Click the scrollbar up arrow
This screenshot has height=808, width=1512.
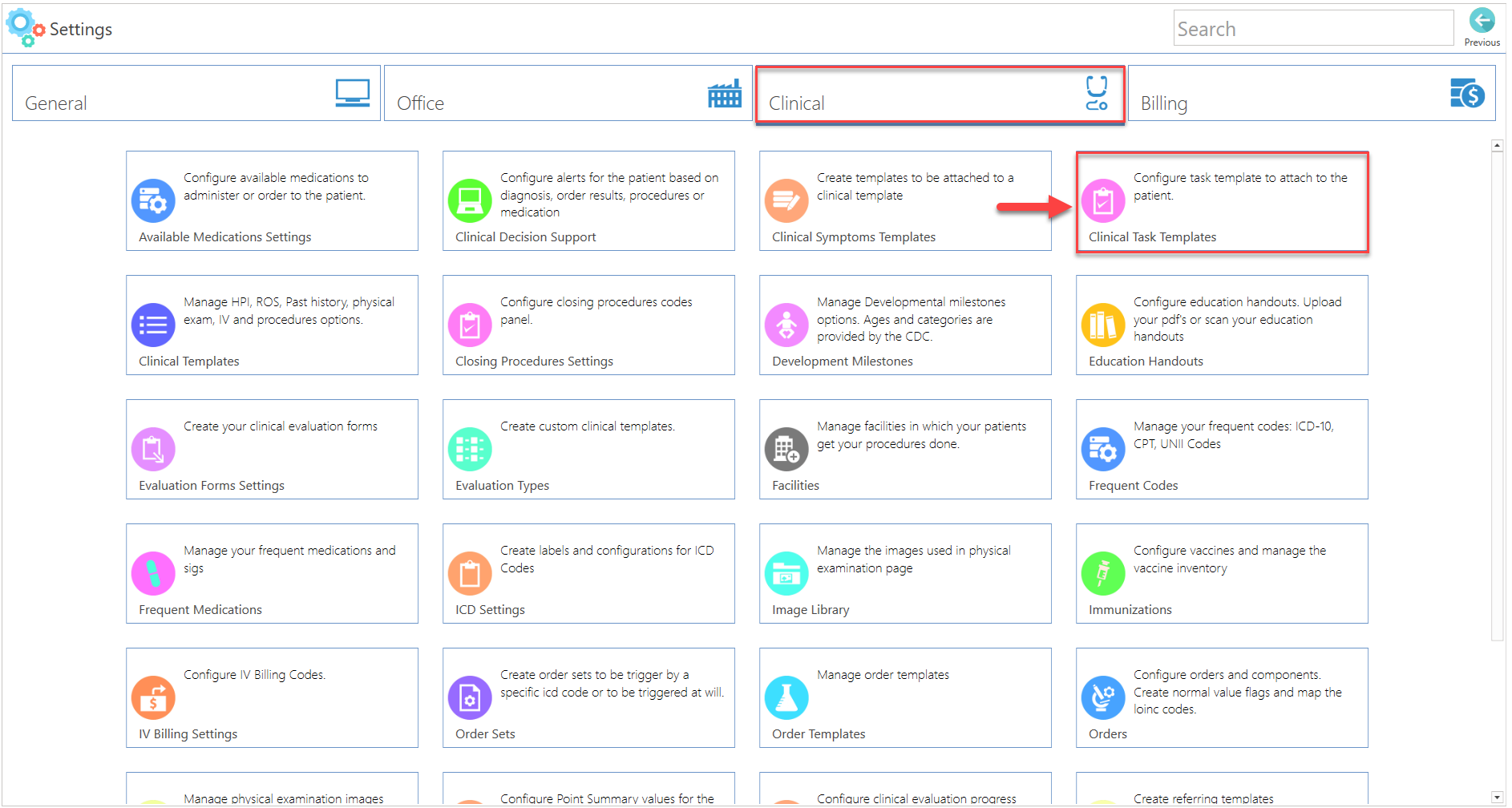pyautogui.click(x=1497, y=146)
